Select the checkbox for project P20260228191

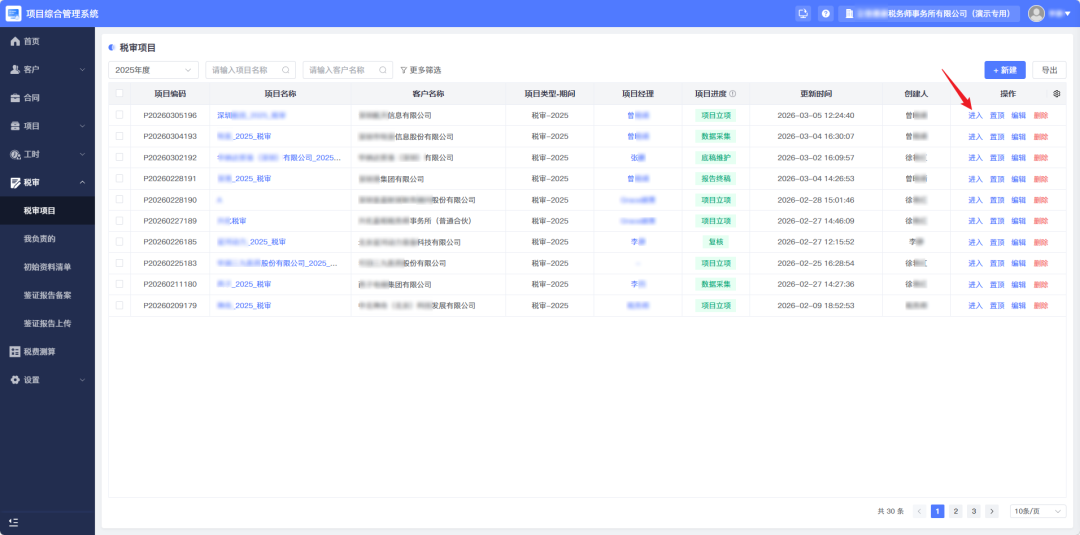pyautogui.click(x=120, y=178)
